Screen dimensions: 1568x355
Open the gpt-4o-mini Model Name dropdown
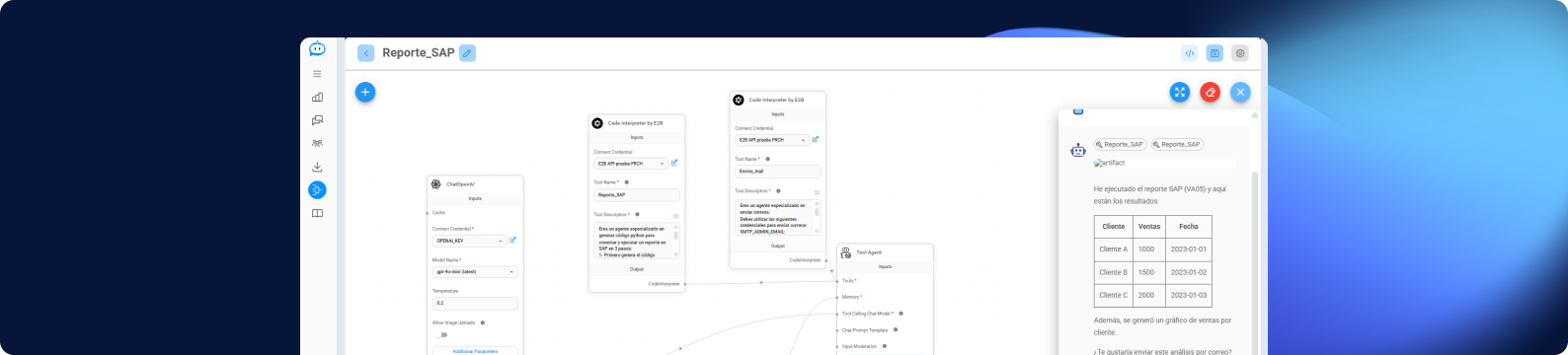[x=475, y=271]
